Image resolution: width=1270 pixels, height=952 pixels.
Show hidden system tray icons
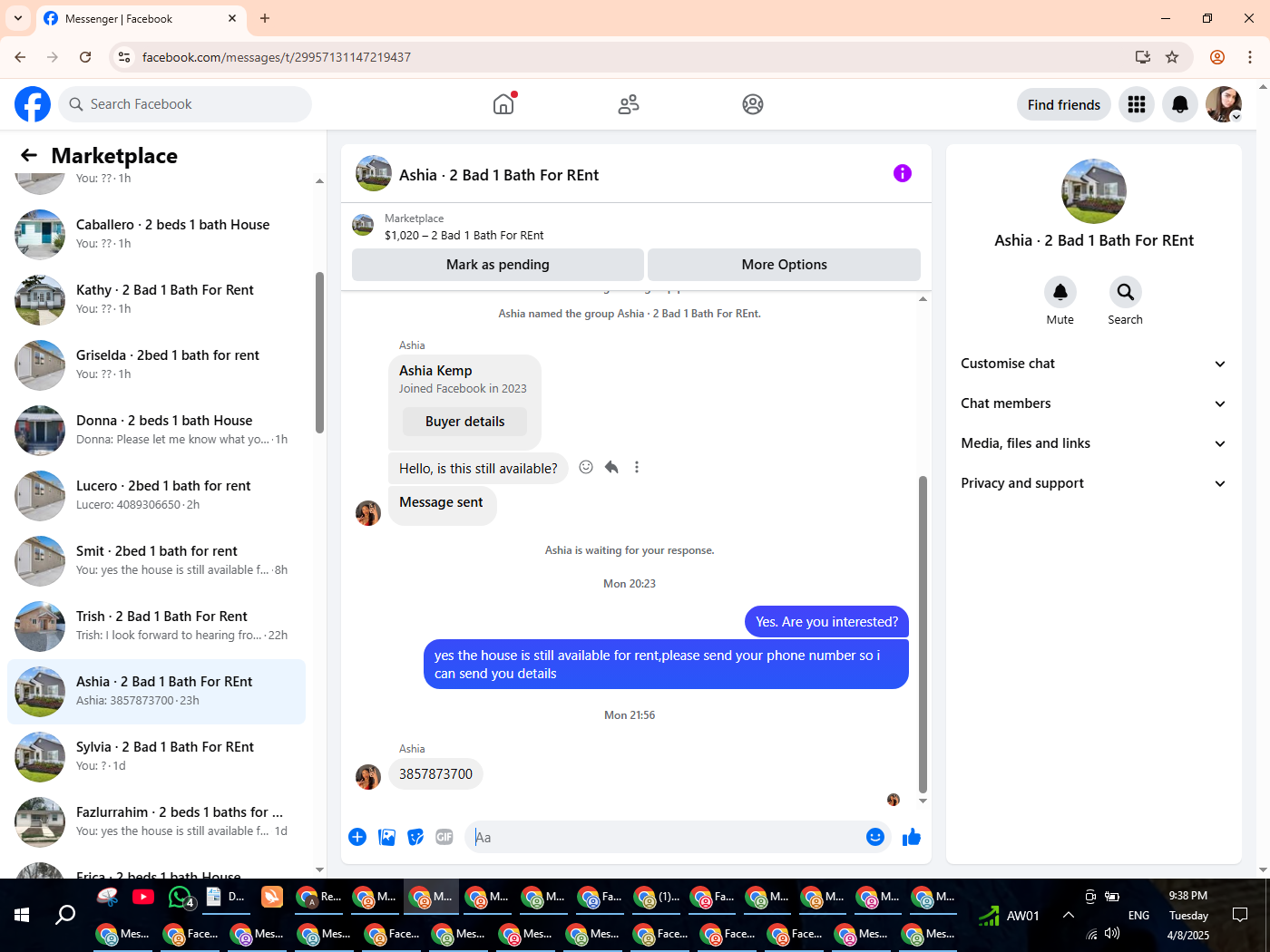coord(1069,915)
